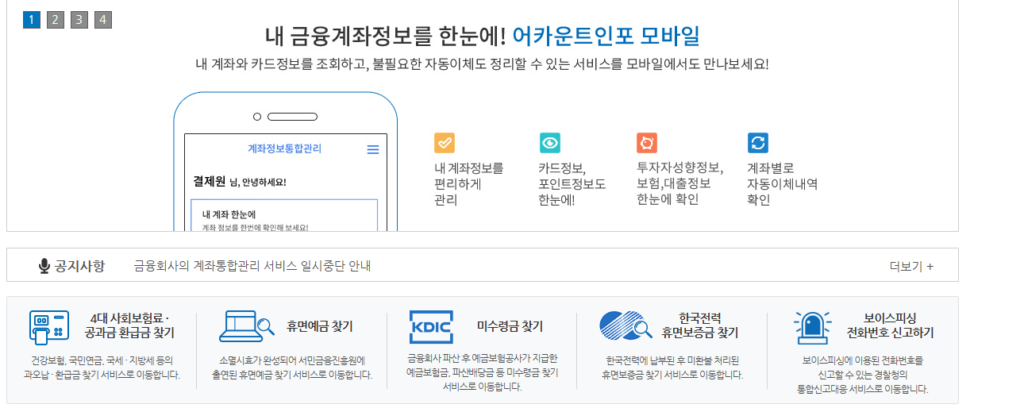Go to banner slide 1
The width and height of the screenshot is (1024, 412).
tap(32, 20)
